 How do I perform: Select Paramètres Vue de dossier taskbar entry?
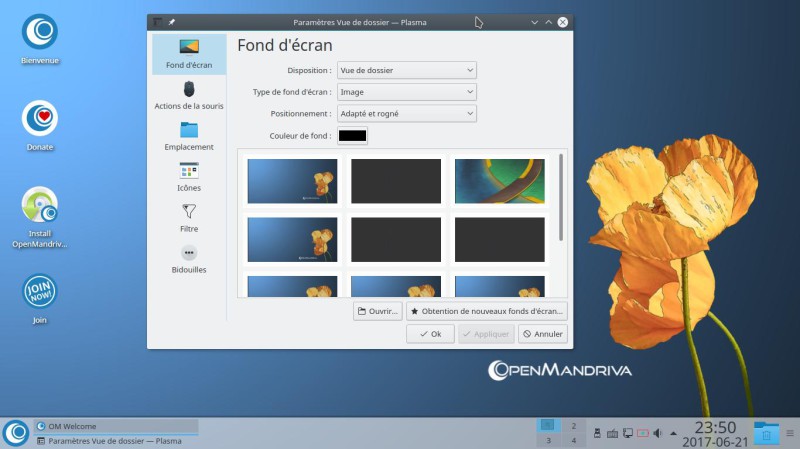point(116,441)
